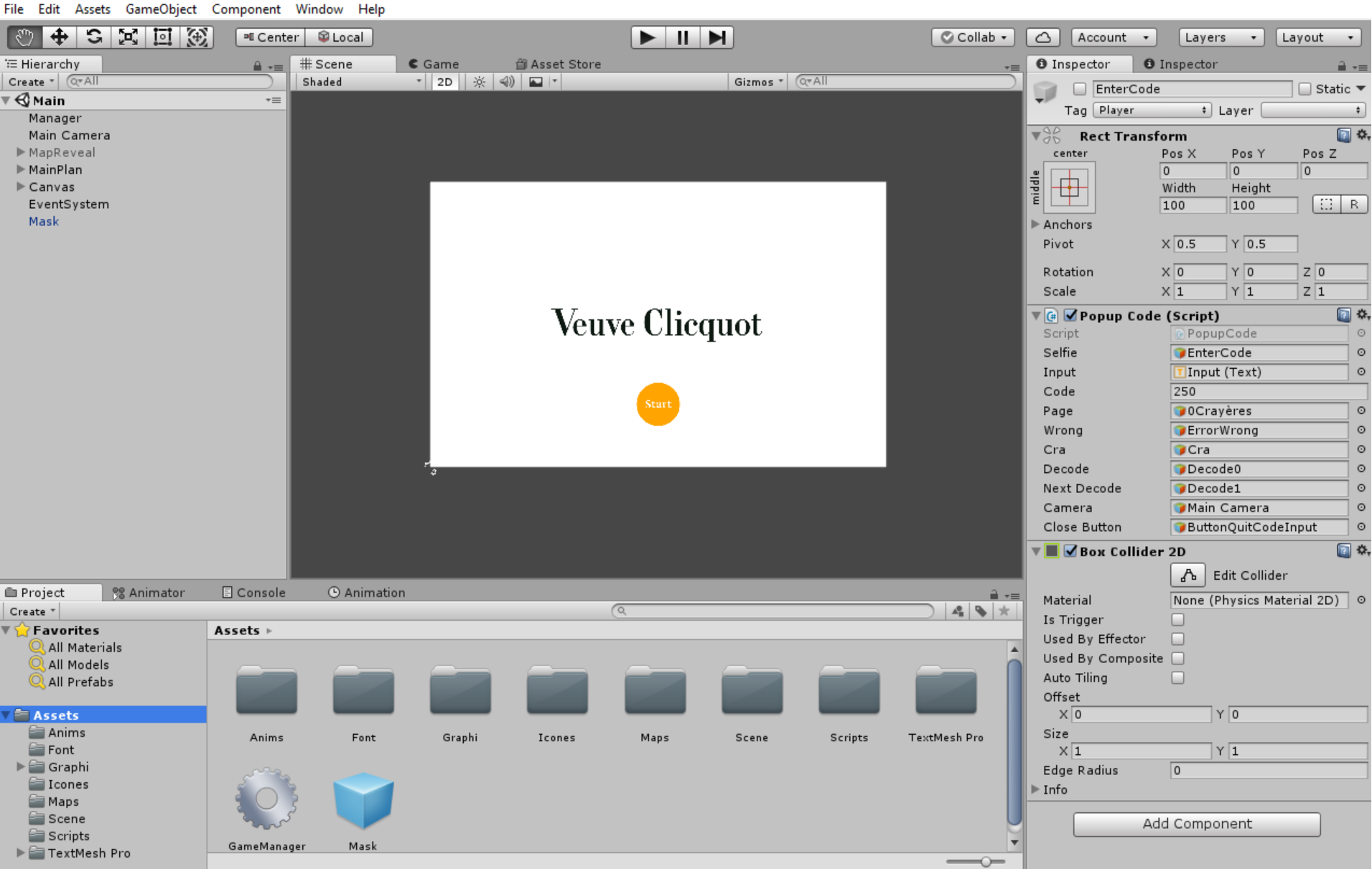Toggle EnterCode active checkbox
This screenshot has width=1372, height=869.
point(1079,89)
